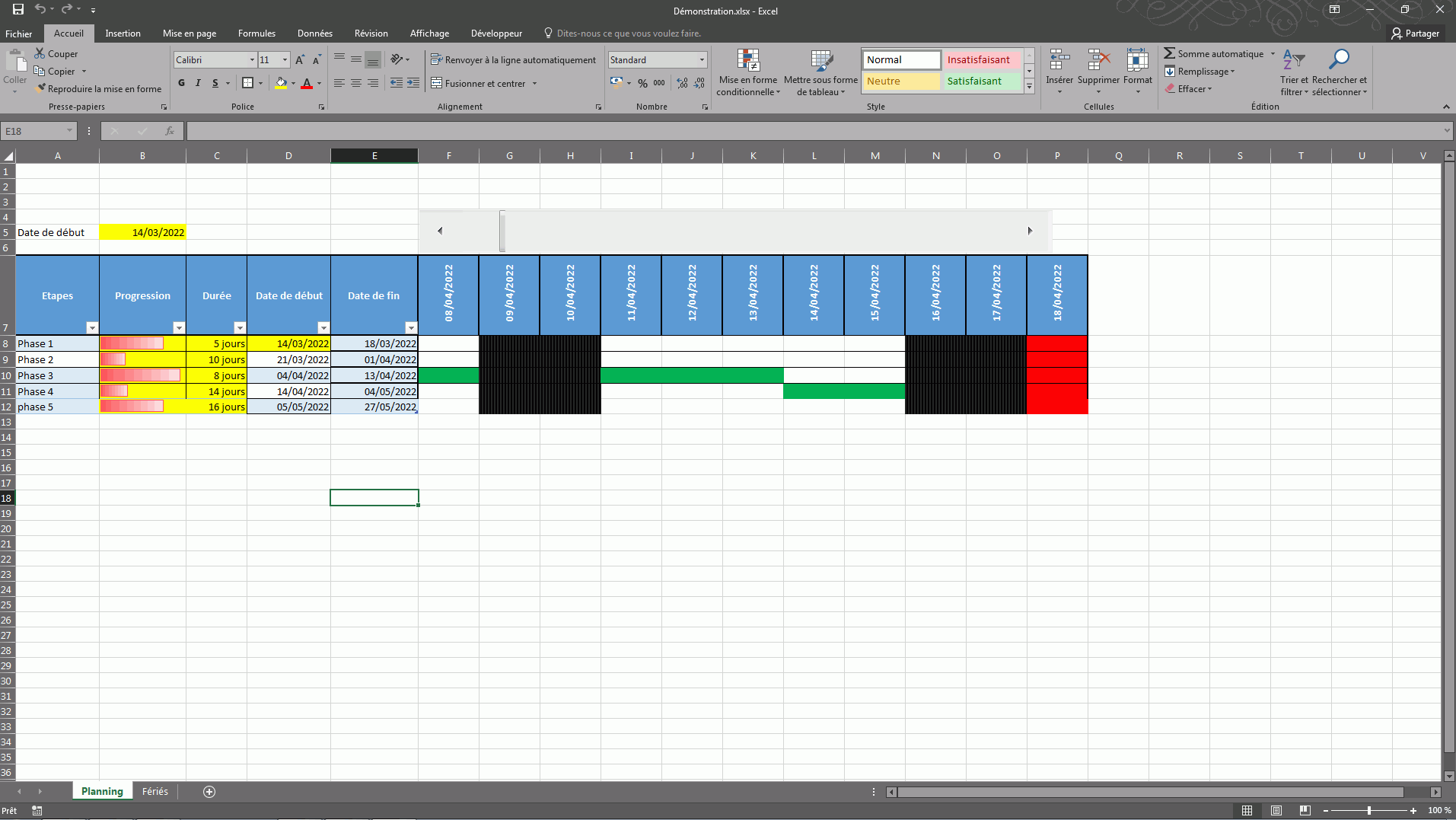Align text to the right
1456x820 pixels.
[x=373, y=83]
